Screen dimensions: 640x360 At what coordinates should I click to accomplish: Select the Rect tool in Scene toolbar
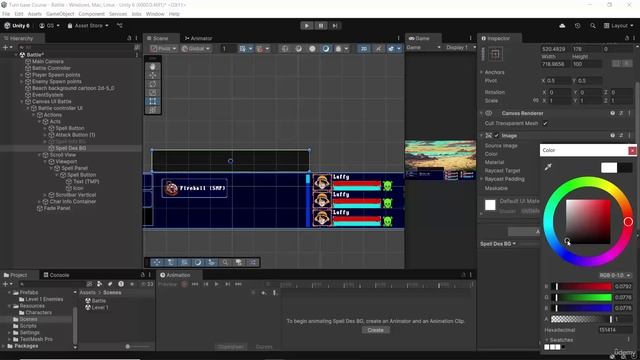(x=153, y=101)
